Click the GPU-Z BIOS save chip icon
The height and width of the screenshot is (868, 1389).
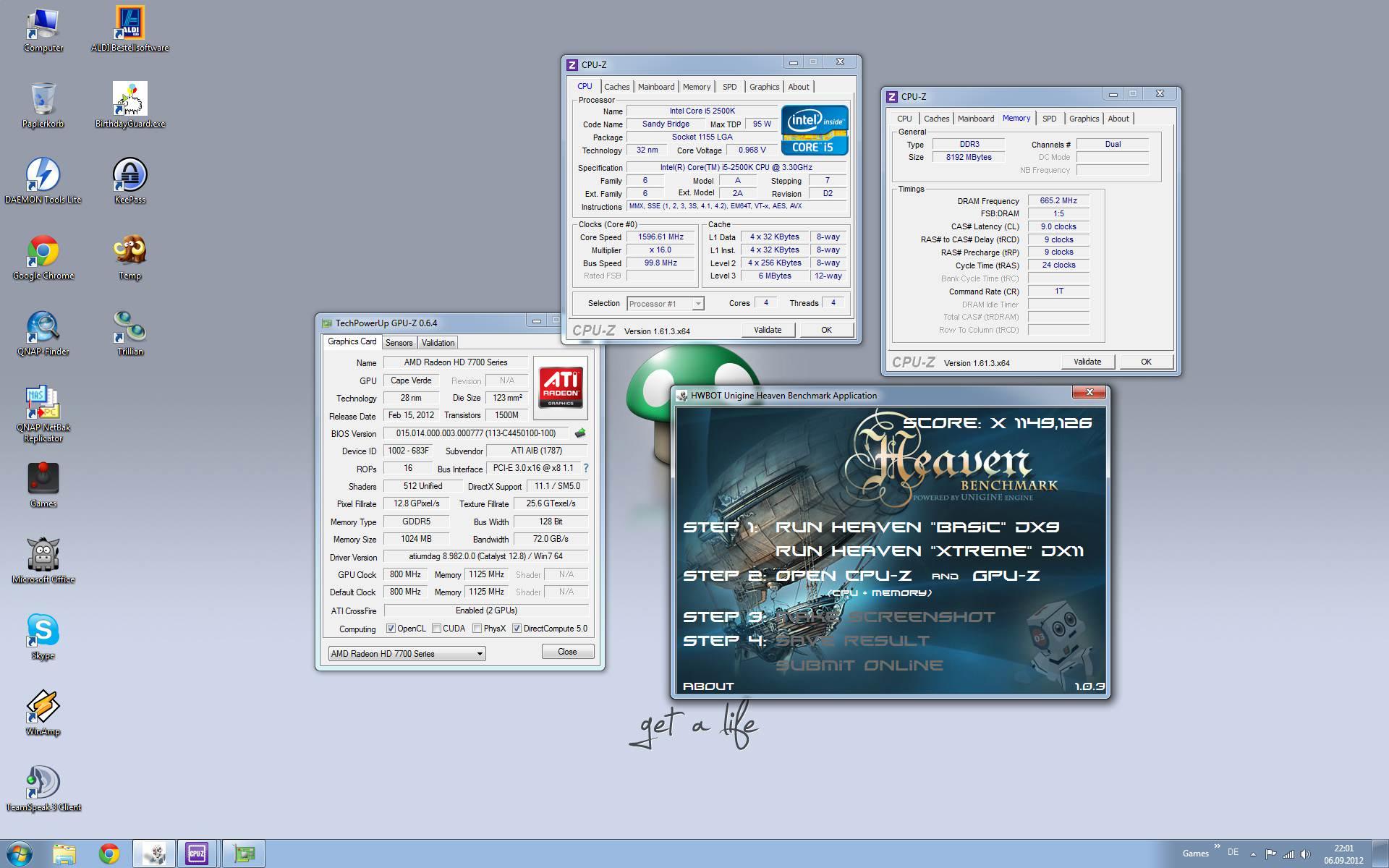click(x=579, y=433)
